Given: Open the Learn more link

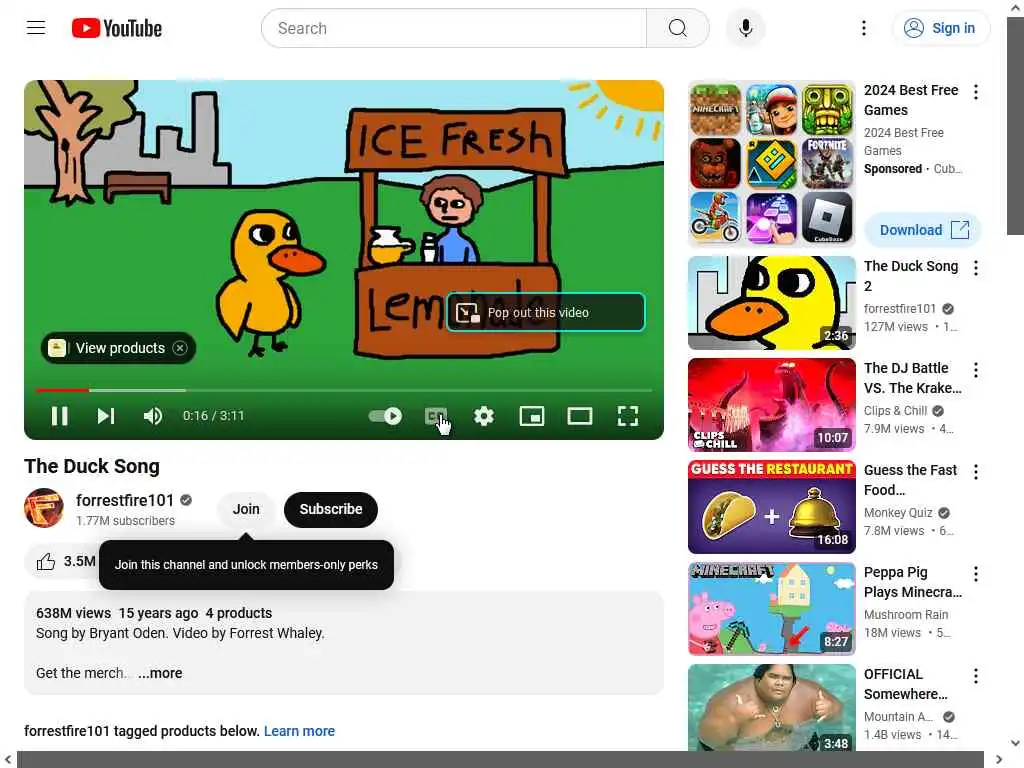Looking at the screenshot, I should tap(299, 731).
